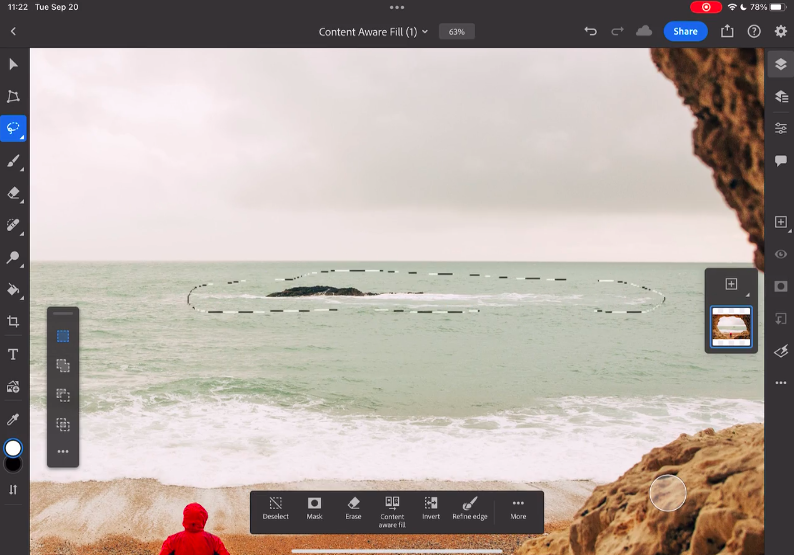Switch to Subtract from selection mode

click(63, 395)
